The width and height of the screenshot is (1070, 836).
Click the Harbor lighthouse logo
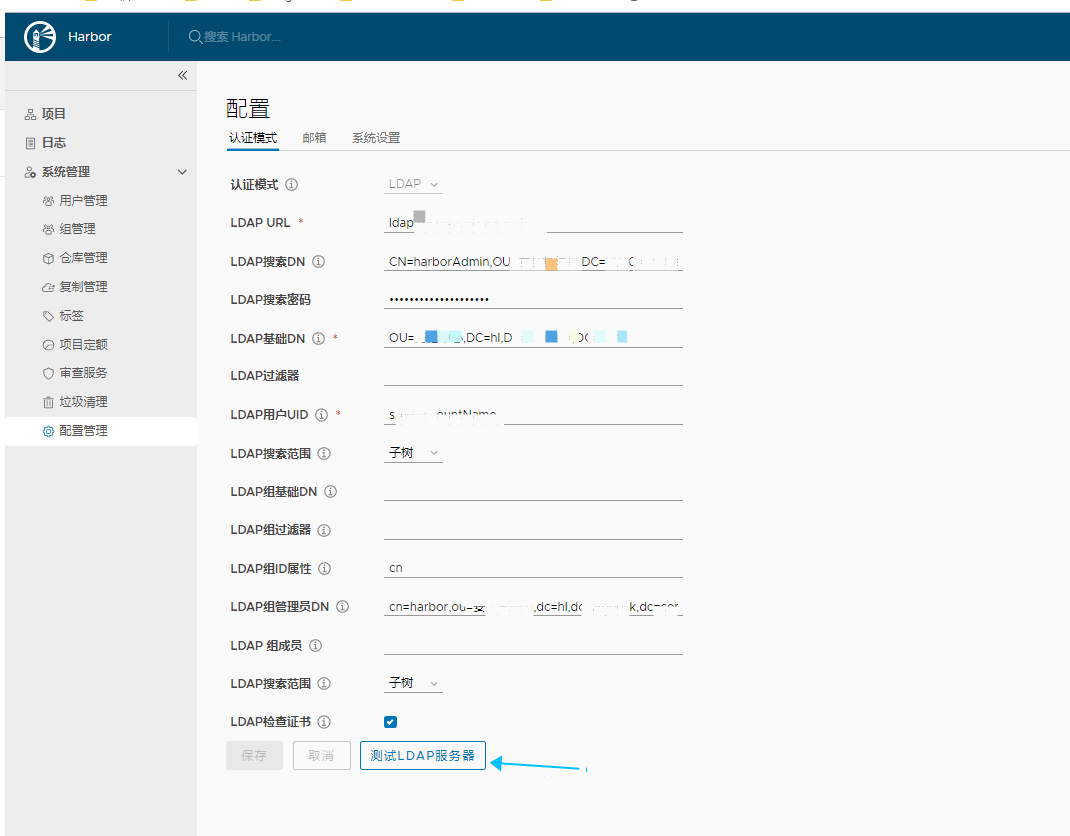40,37
